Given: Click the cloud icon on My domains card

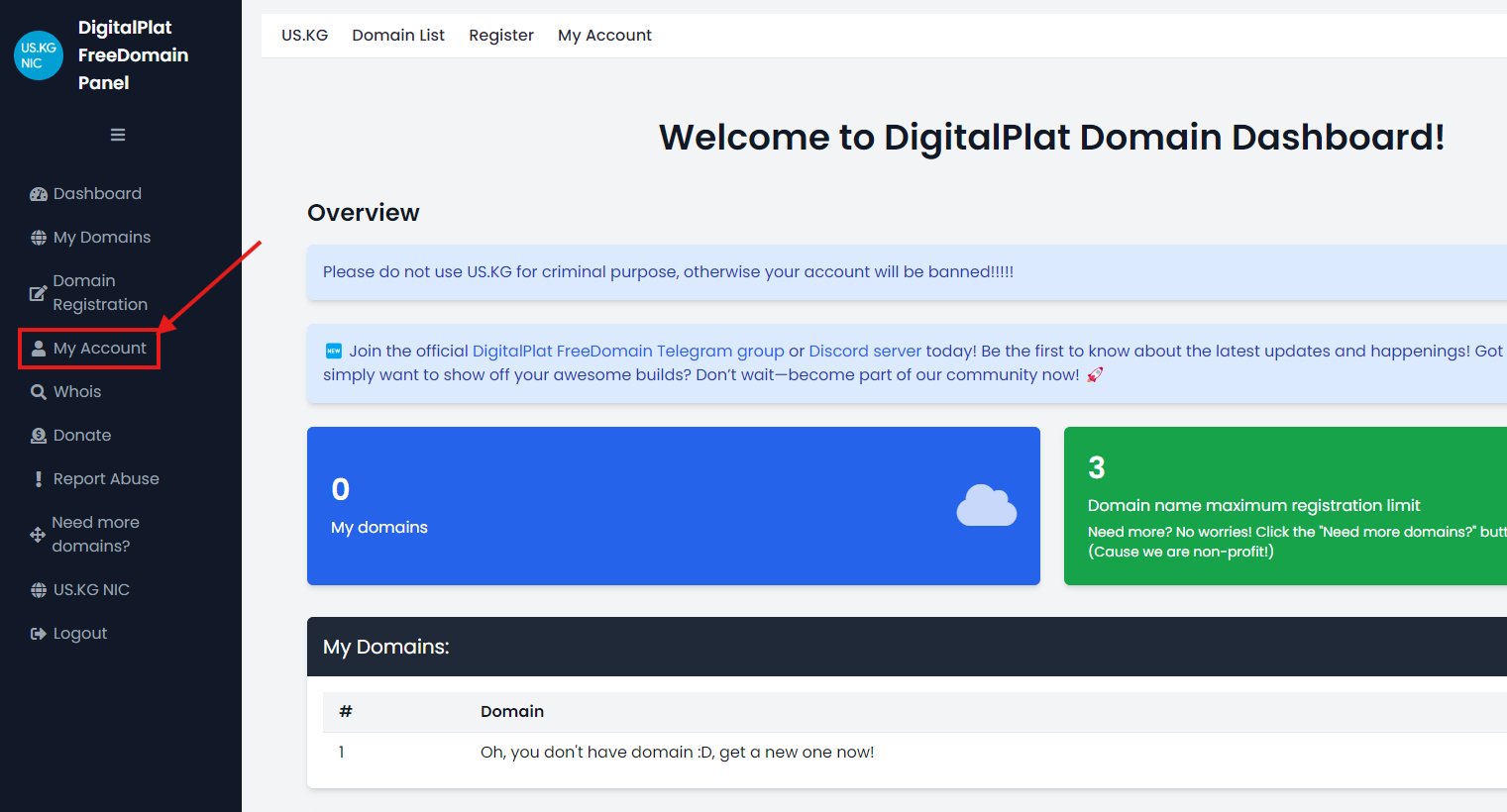Looking at the screenshot, I should coord(986,505).
